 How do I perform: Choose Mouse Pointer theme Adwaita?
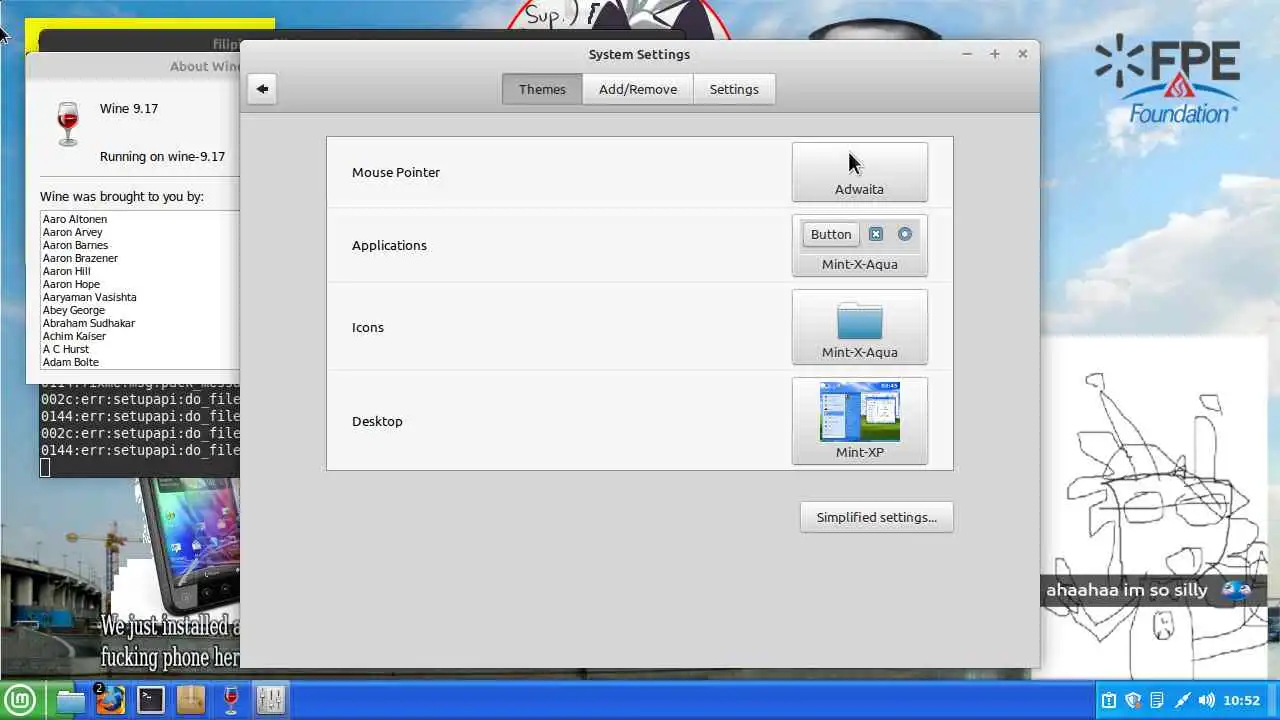point(860,172)
